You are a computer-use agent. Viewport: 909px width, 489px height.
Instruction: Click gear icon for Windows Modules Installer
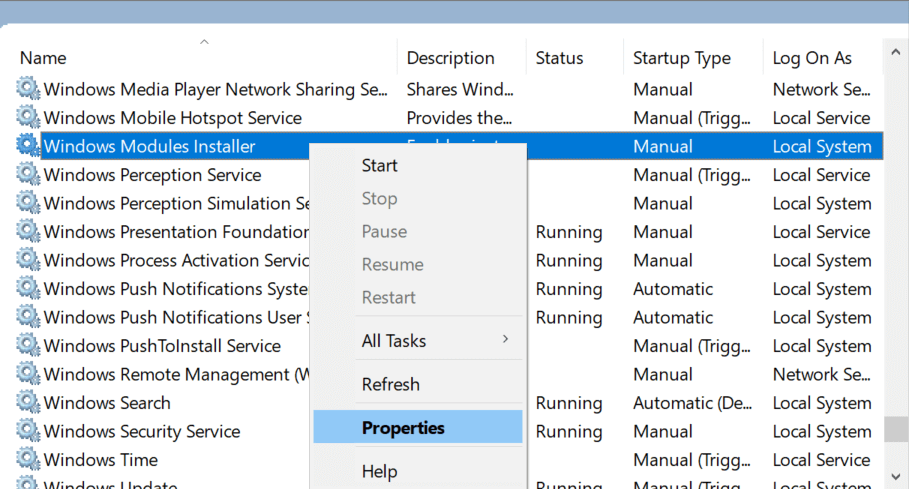27,146
